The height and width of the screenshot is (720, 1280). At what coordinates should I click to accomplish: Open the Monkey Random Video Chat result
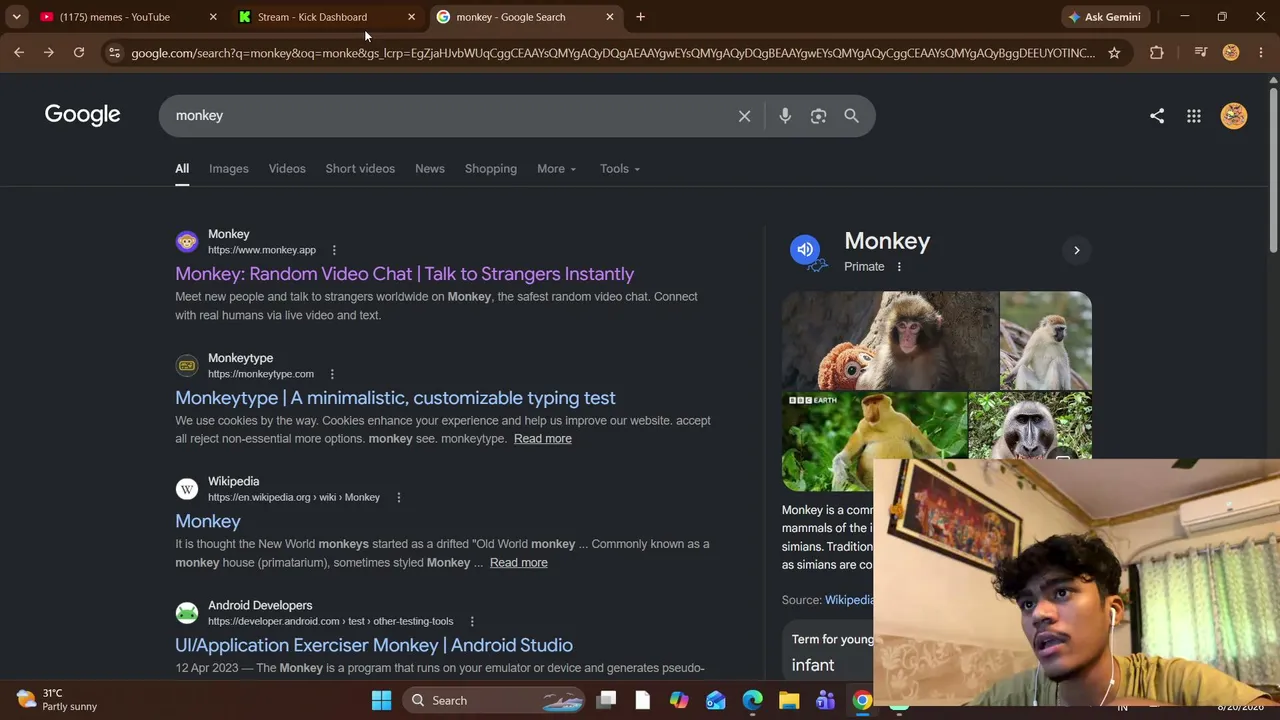point(404,274)
